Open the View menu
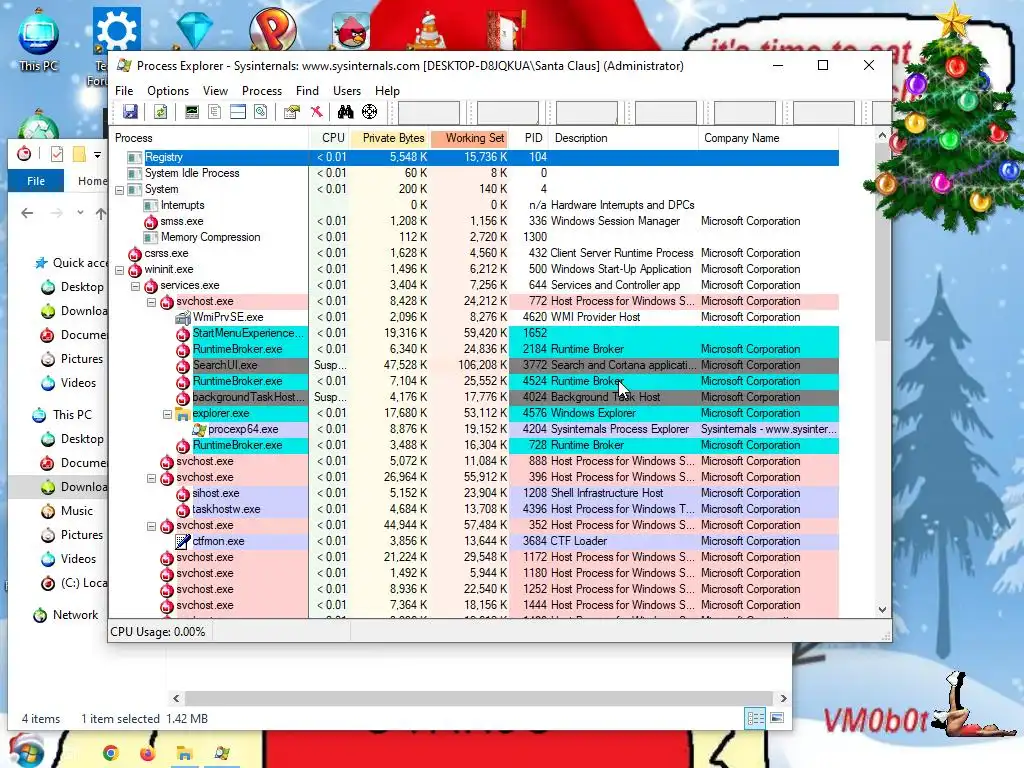 pyautogui.click(x=215, y=91)
